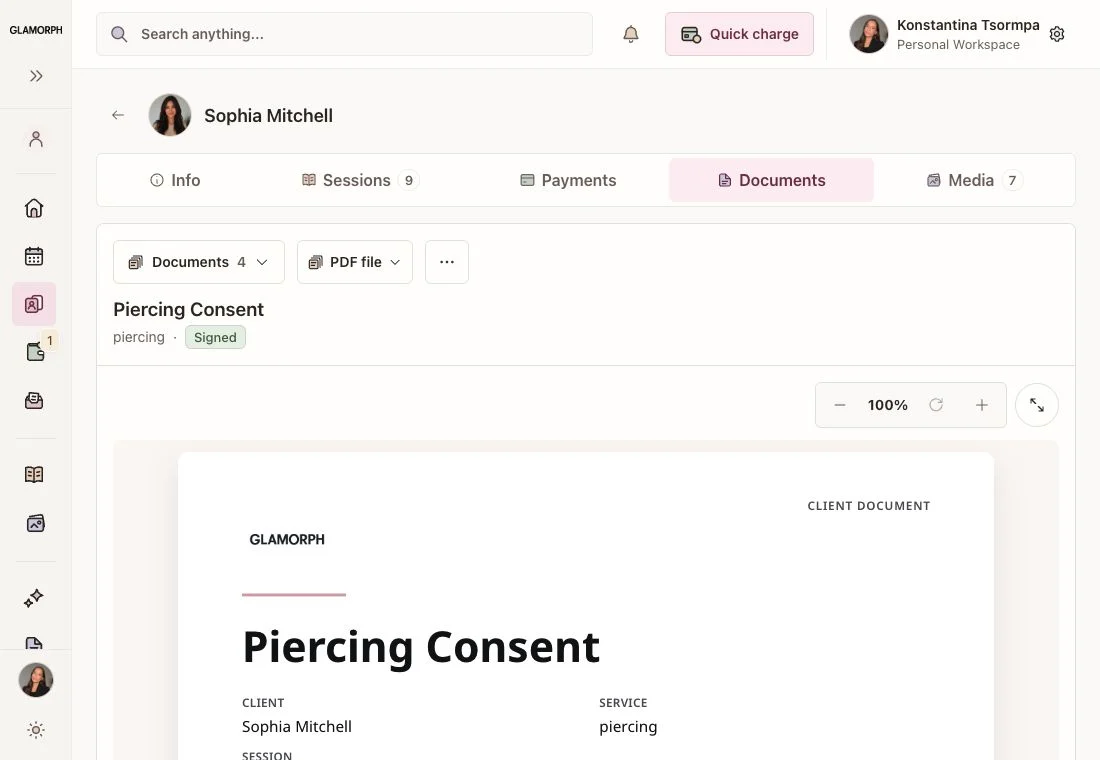This screenshot has height=760, width=1100.
Task: Expand document to fullscreen
Action: click(1037, 405)
